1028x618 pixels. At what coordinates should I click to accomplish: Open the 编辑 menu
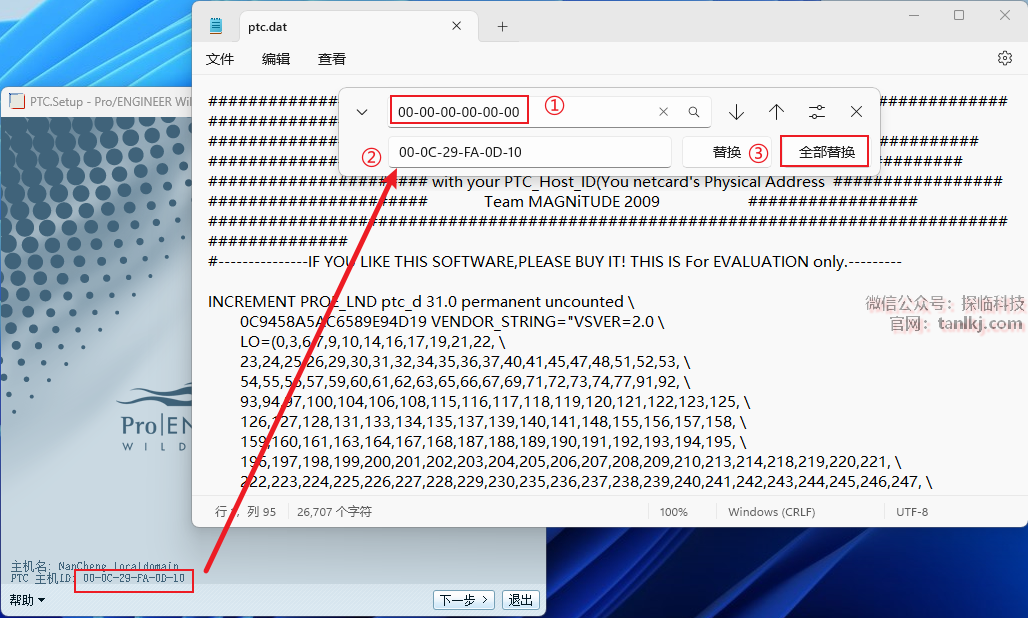tap(276, 59)
